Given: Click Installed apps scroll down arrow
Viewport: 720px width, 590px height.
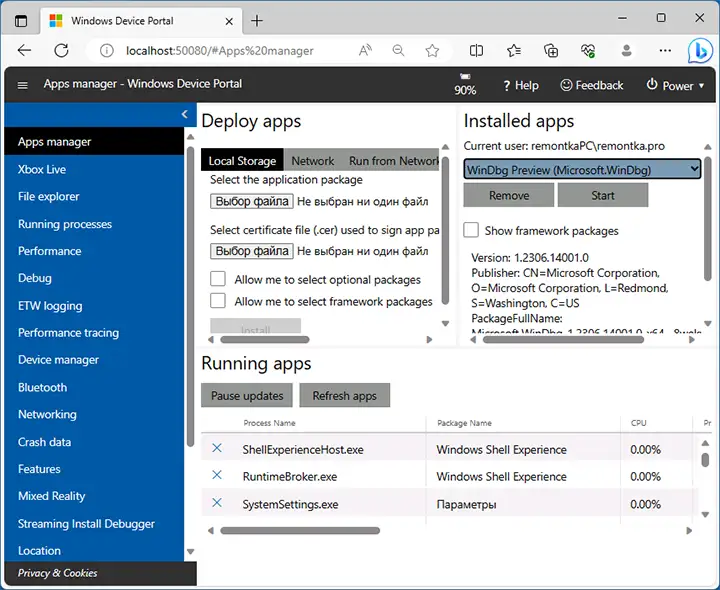Looking at the screenshot, I should tap(708, 323).
